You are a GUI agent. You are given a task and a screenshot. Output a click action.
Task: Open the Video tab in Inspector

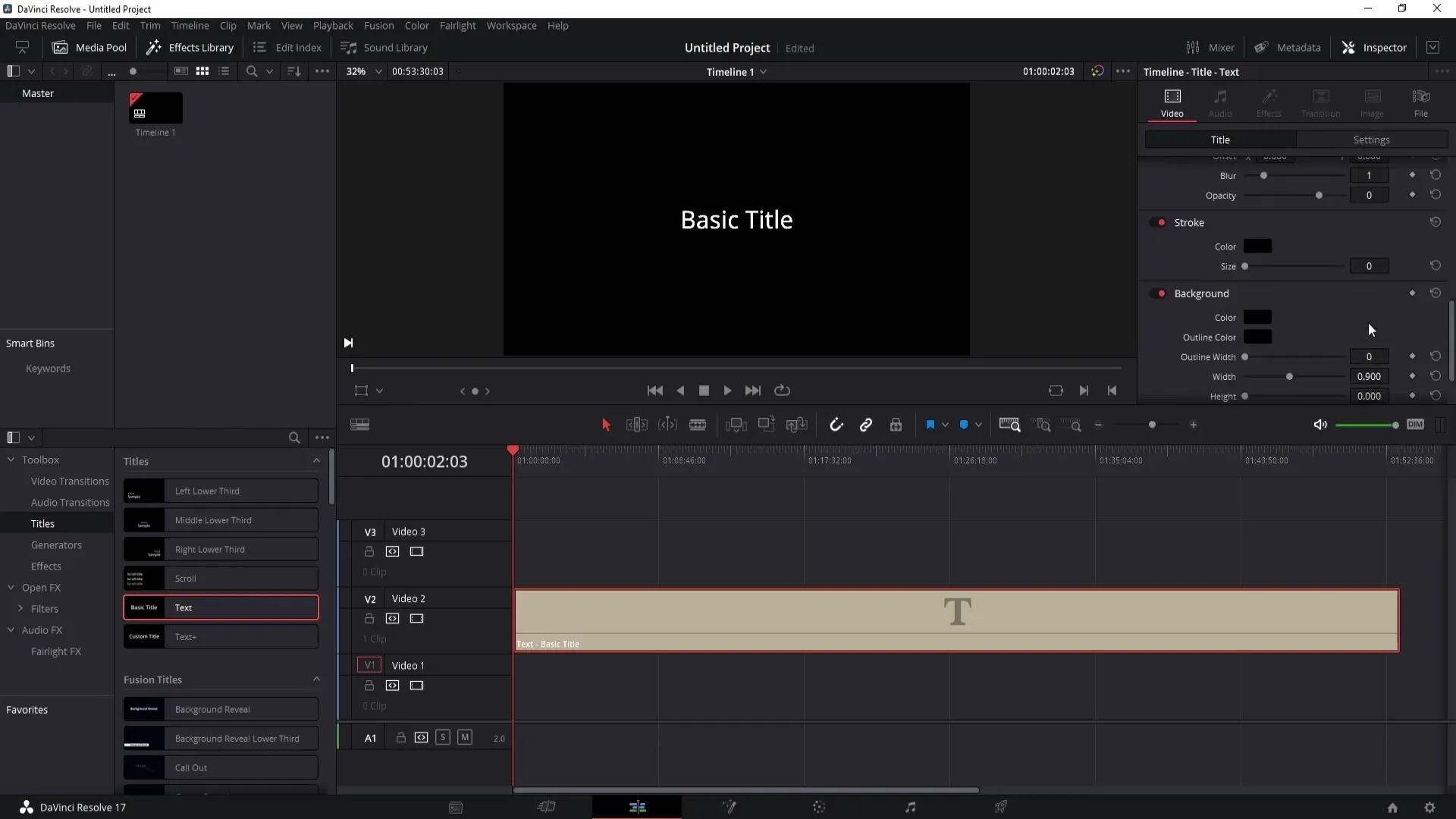tap(1172, 100)
